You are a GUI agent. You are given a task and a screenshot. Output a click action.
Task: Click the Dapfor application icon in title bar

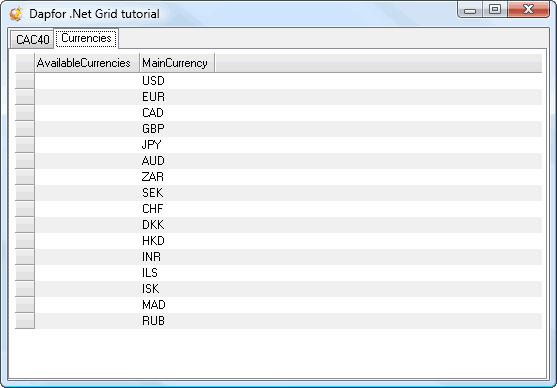coord(16,14)
